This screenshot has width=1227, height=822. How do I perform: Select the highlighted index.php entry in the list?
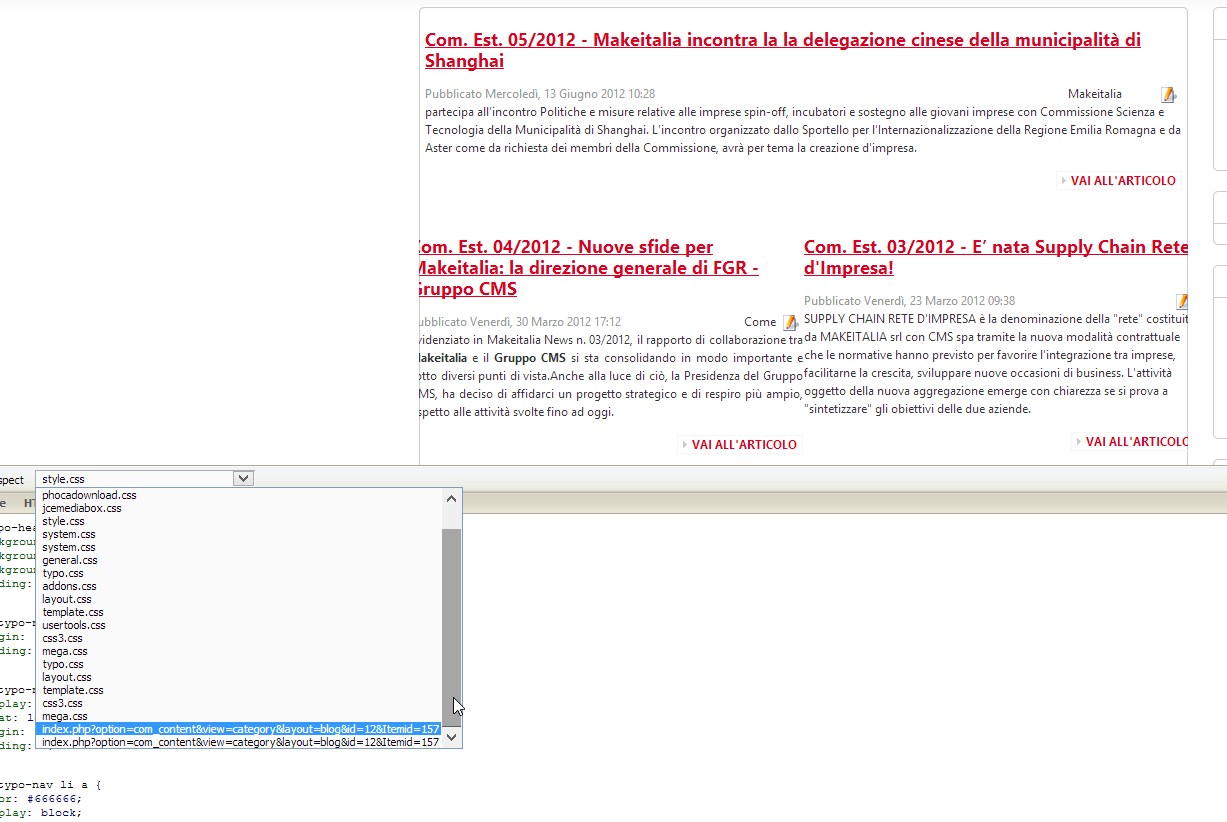(240, 729)
